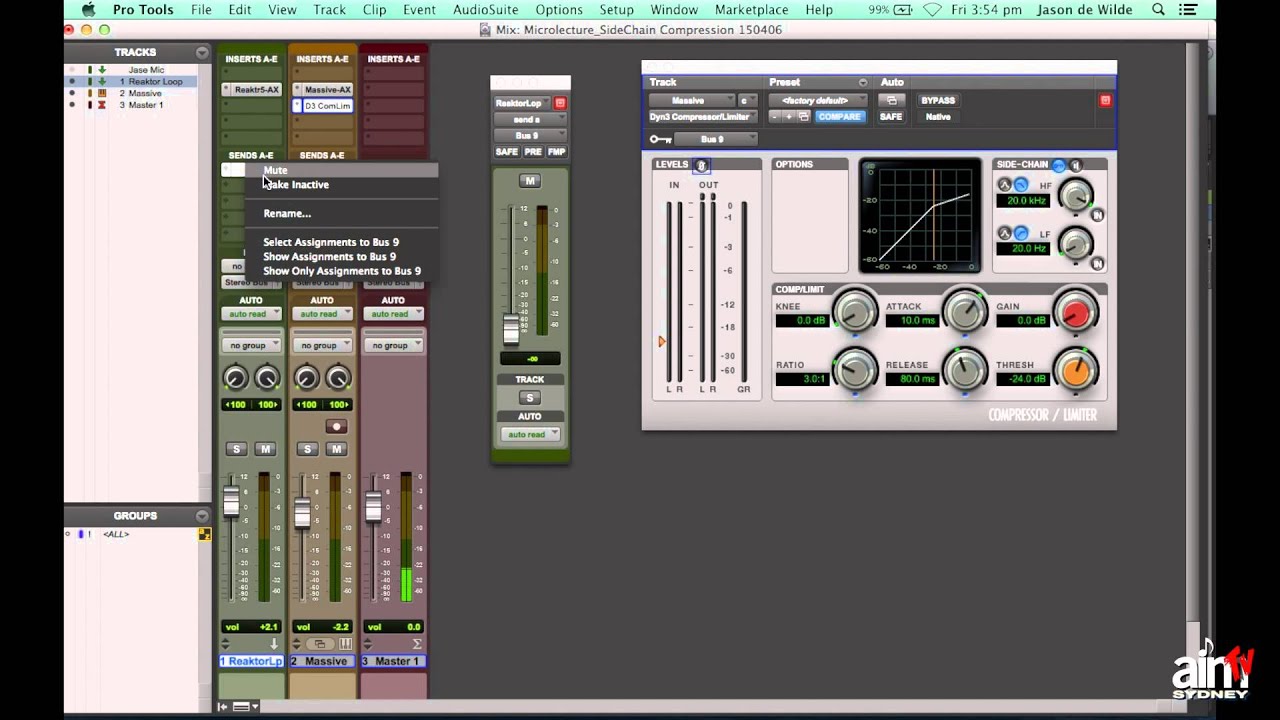This screenshot has width=1280, height=720.
Task: Open the factory default preset dropdown
Action: (819, 100)
